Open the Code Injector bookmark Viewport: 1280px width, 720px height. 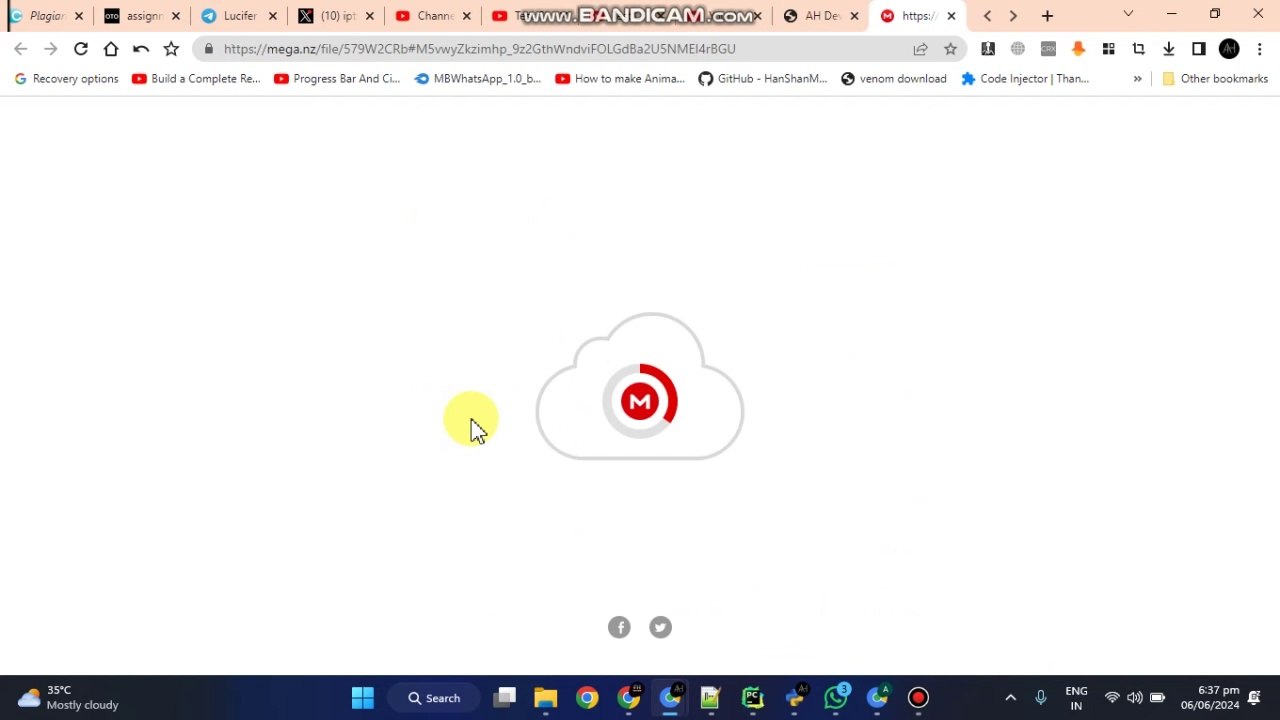click(1025, 79)
